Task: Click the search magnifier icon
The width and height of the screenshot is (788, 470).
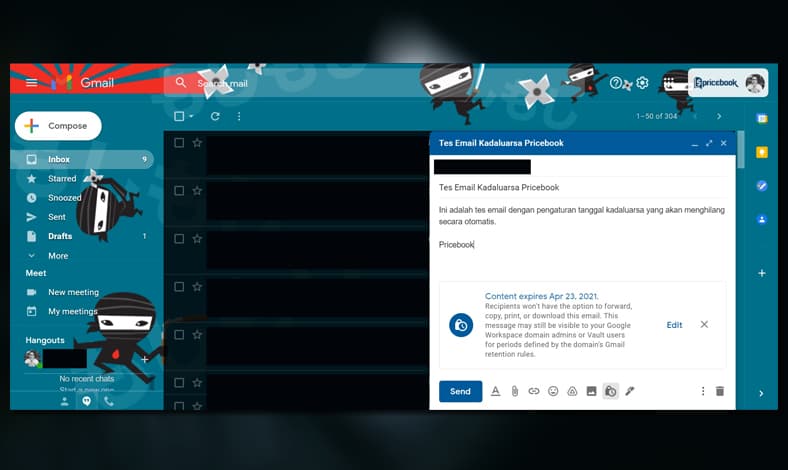Action: point(181,82)
